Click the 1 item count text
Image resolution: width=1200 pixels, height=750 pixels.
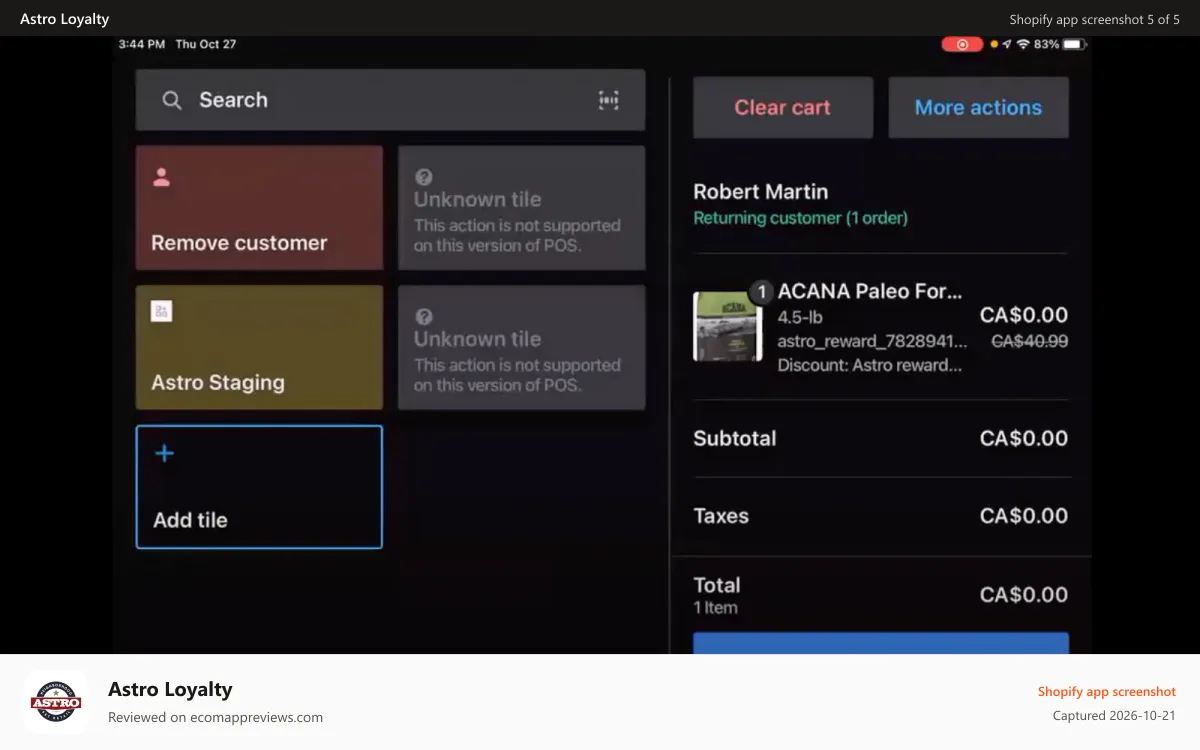(x=716, y=608)
